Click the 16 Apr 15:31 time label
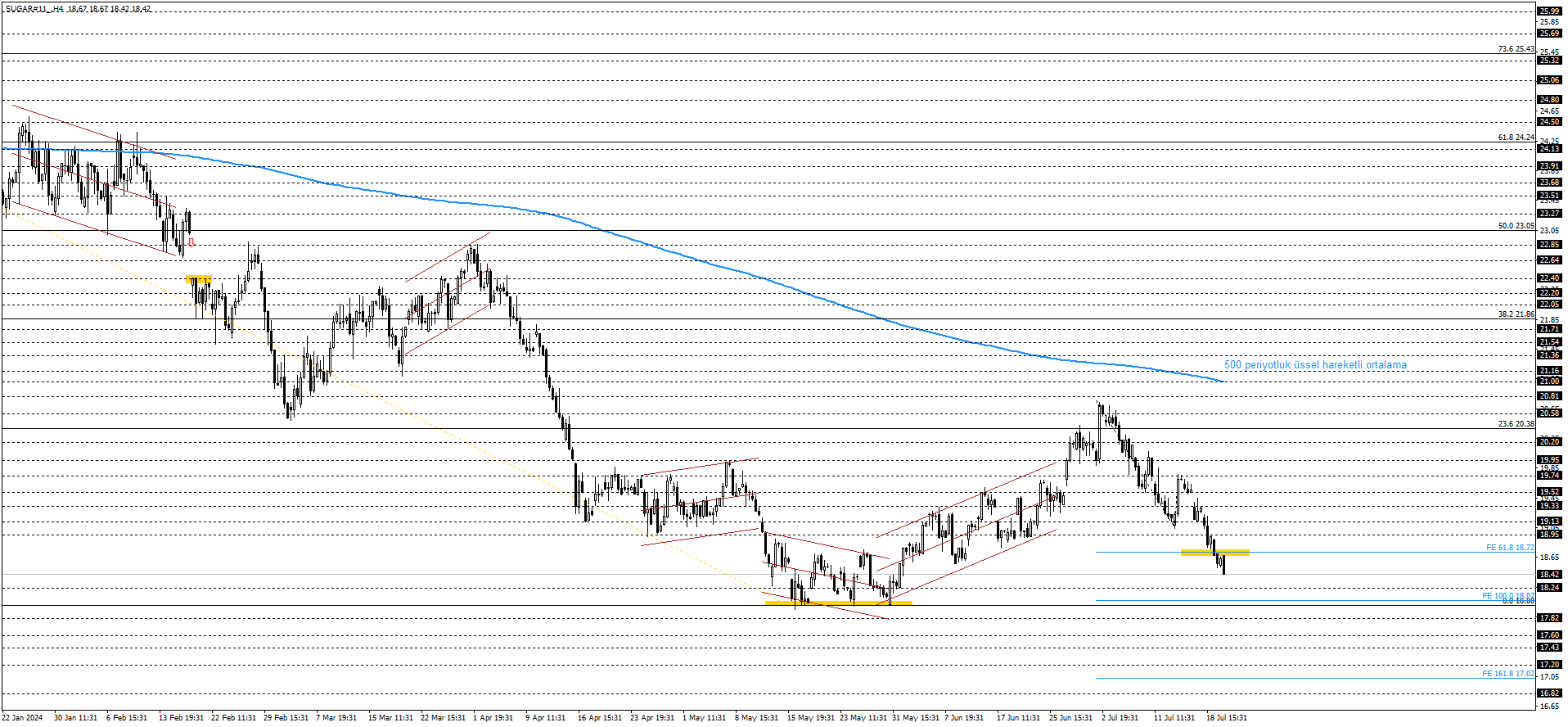Screen dimensions: 1568x727 600,718
